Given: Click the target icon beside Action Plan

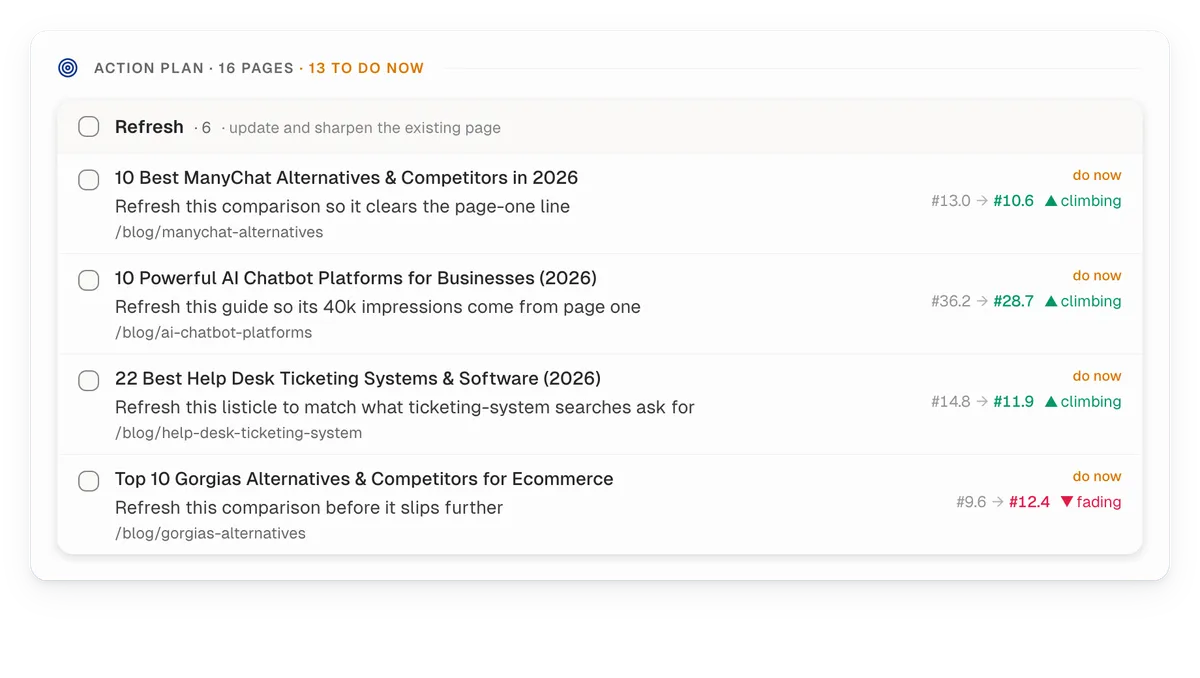Looking at the screenshot, I should (68, 68).
